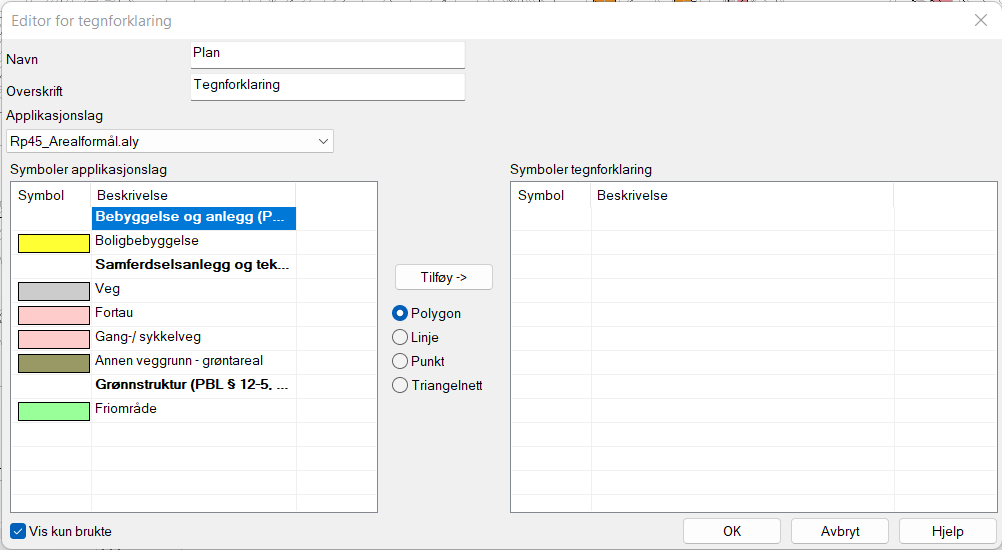Choose the Triangelnett radio option
The width and height of the screenshot is (1002, 550).
400,385
